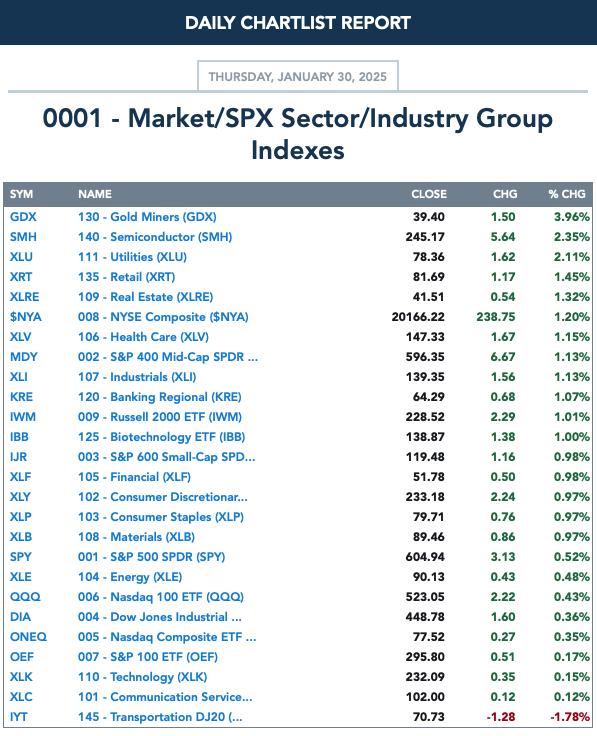The width and height of the screenshot is (597, 736).
Task: Open 109 - Real Estate (XLRE) link
Action: (x=145, y=297)
